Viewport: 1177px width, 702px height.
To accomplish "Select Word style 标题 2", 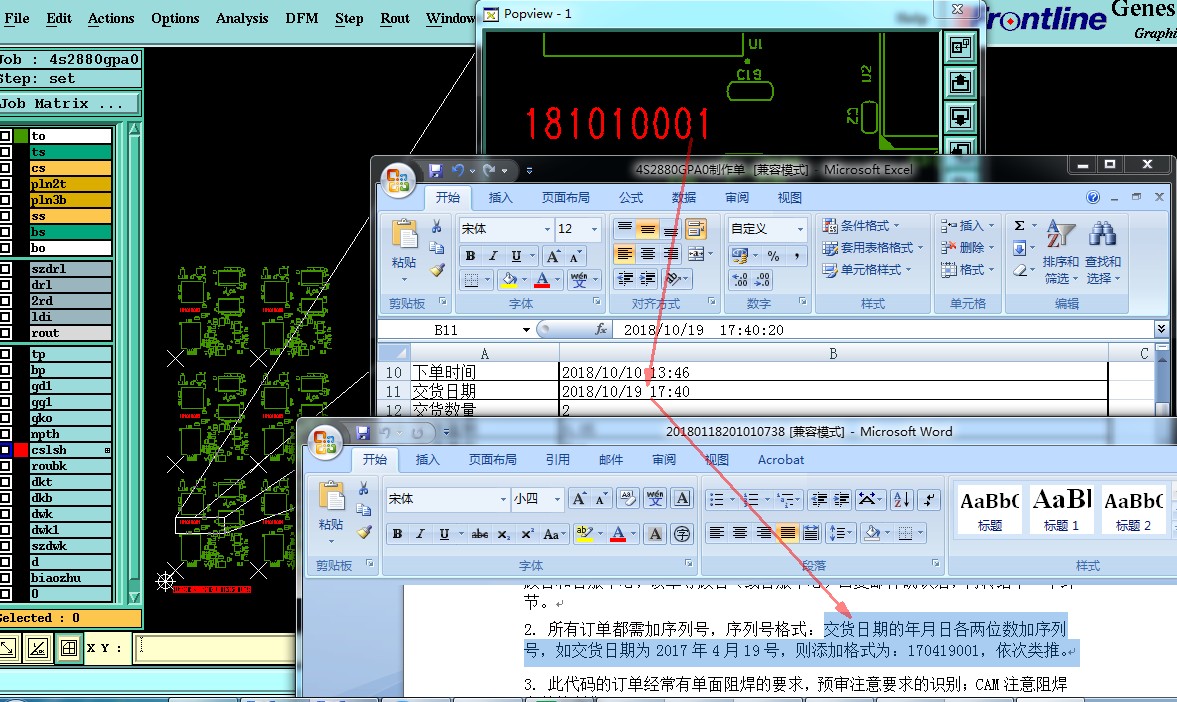I will coord(1133,509).
